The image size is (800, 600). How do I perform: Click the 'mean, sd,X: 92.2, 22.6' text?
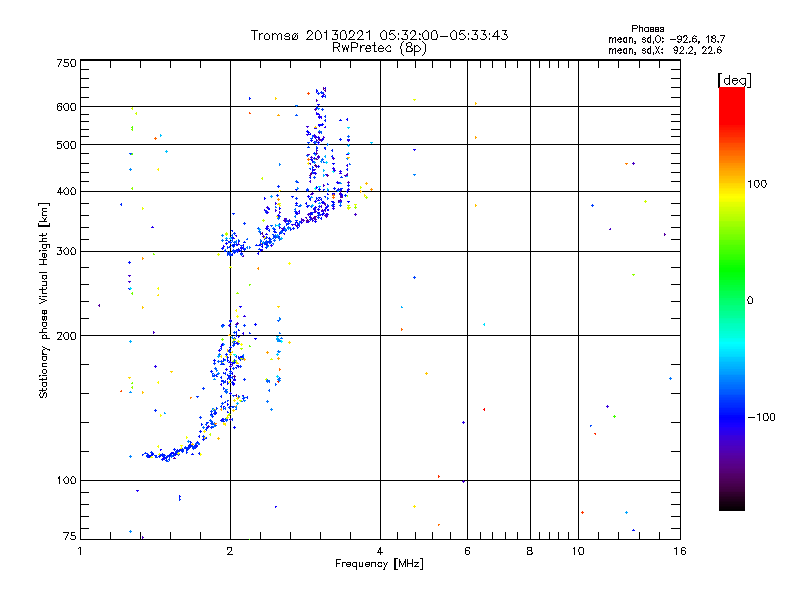[665, 50]
